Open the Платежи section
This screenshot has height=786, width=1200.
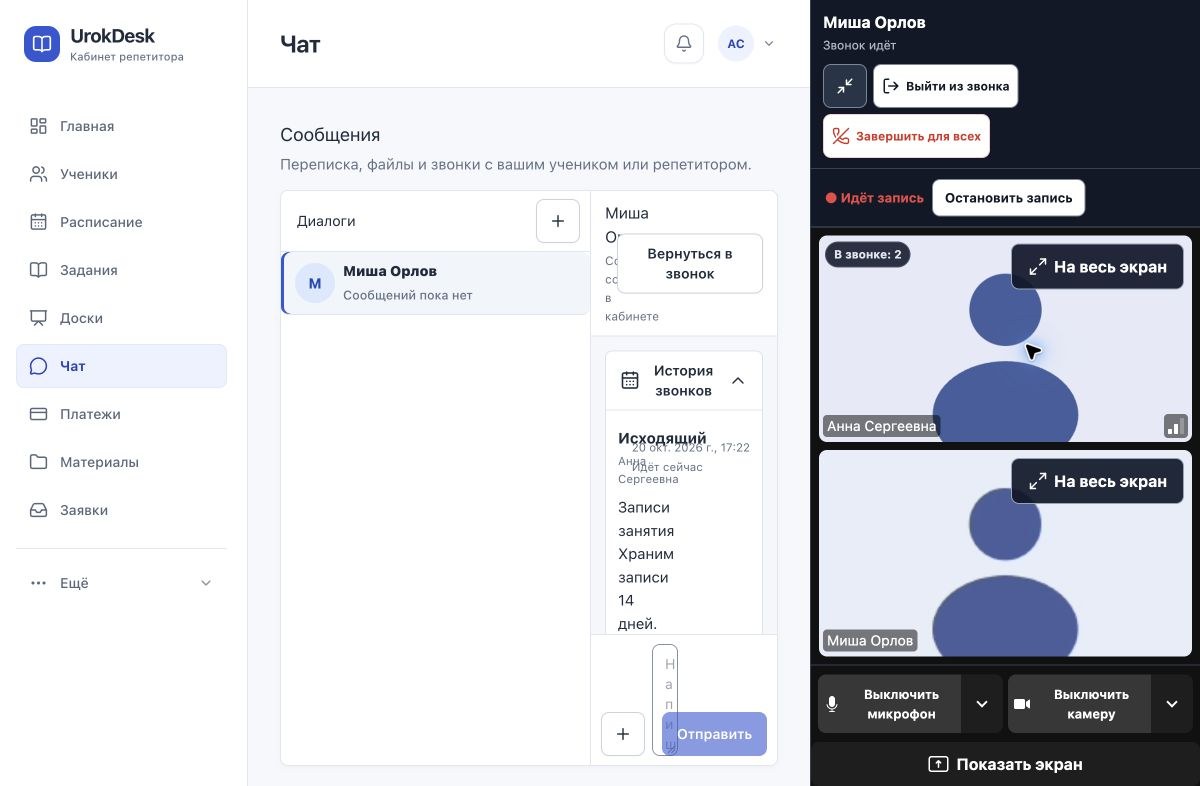(x=122, y=414)
